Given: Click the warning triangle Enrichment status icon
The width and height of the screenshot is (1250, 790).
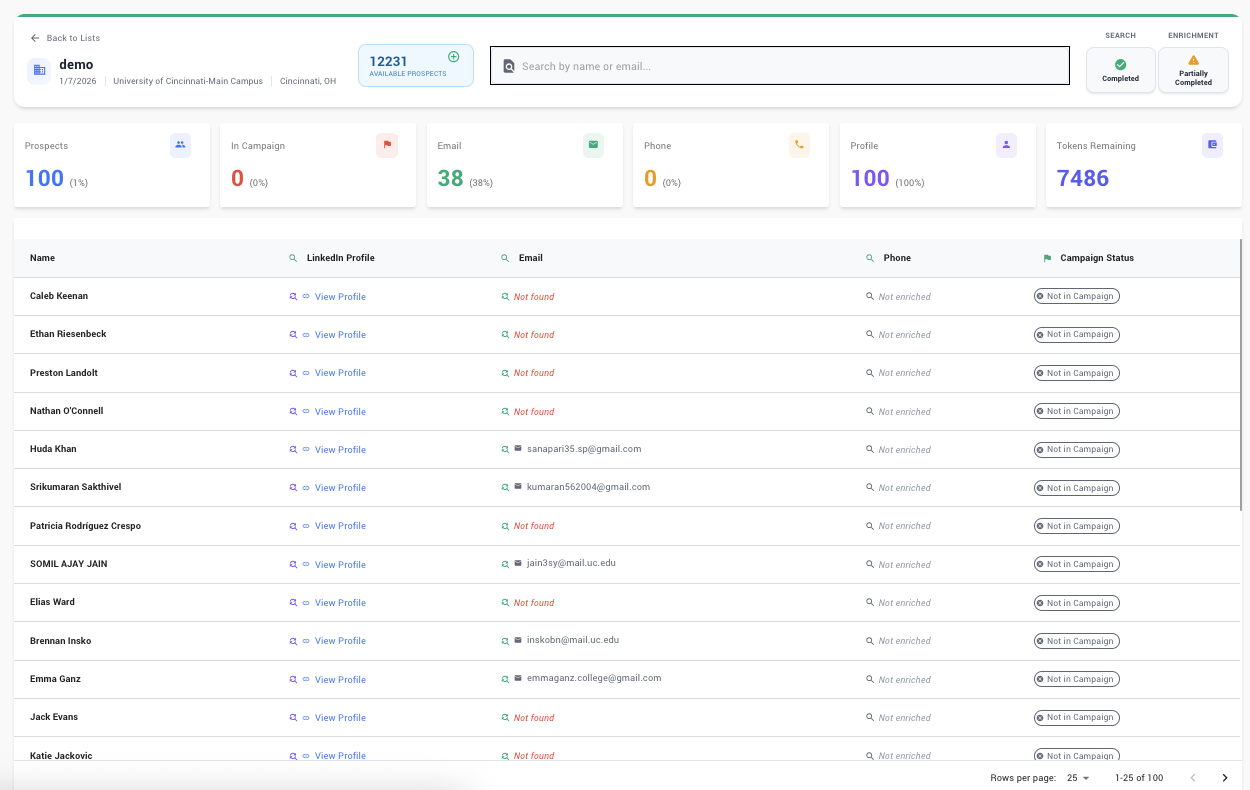Looking at the screenshot, I should [1193, 60].
